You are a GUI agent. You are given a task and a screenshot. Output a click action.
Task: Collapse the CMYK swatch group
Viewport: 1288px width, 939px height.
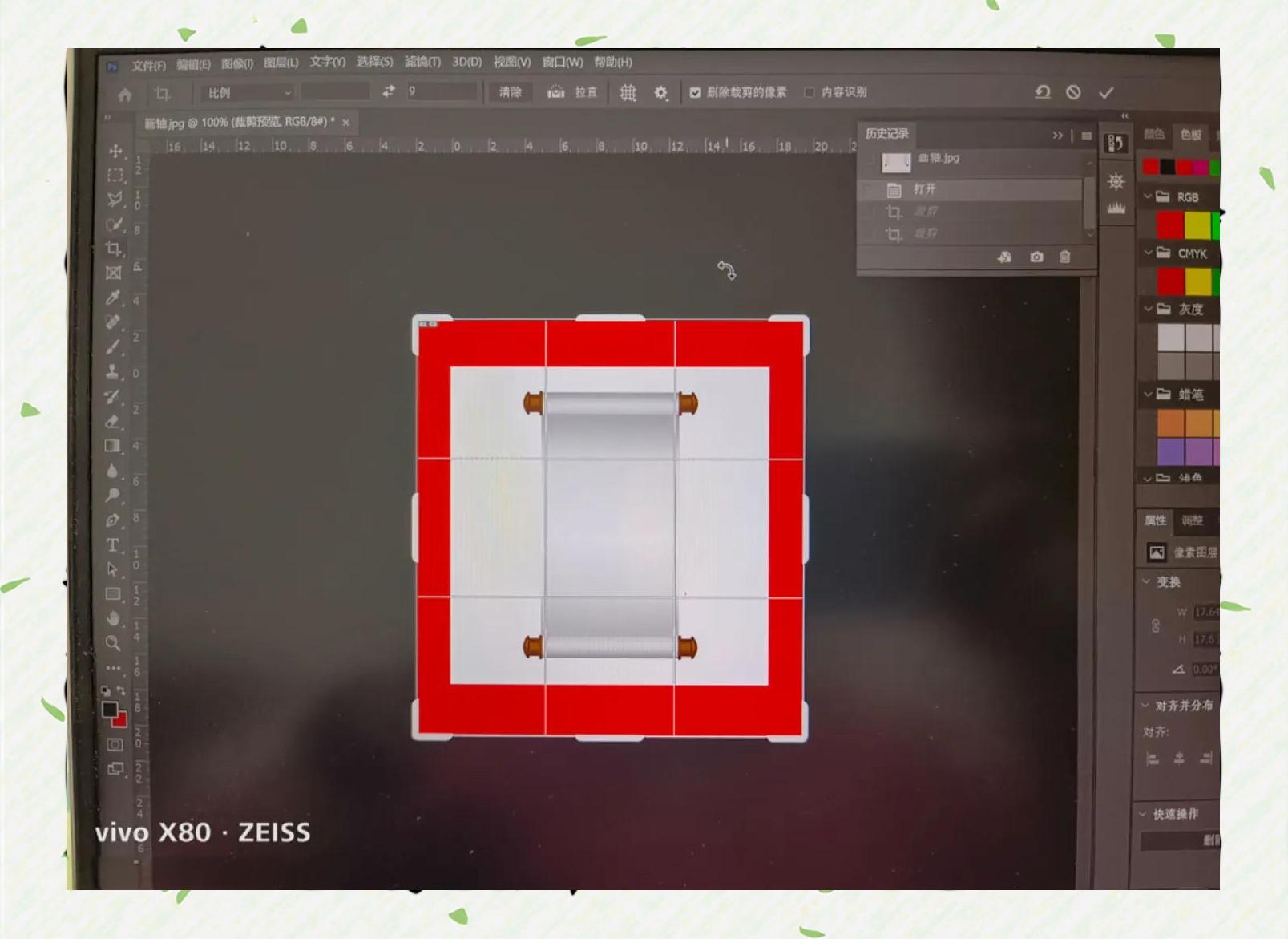[x=1148, y=252]
